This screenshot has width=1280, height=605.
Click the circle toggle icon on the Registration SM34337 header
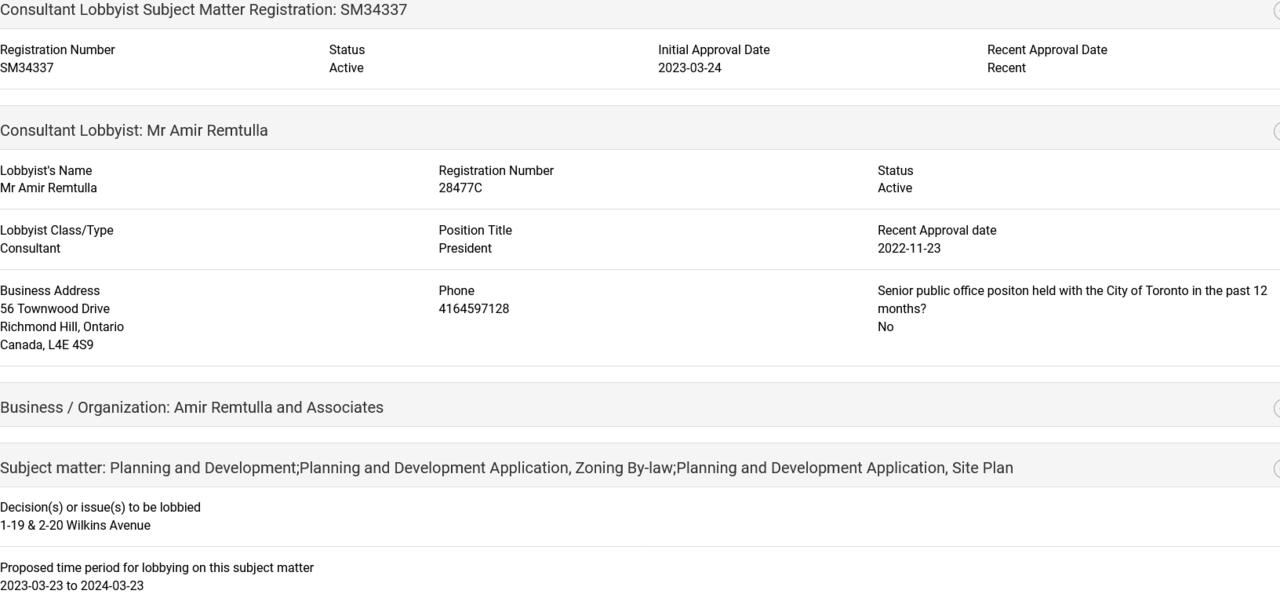[x=1276, y=11]
